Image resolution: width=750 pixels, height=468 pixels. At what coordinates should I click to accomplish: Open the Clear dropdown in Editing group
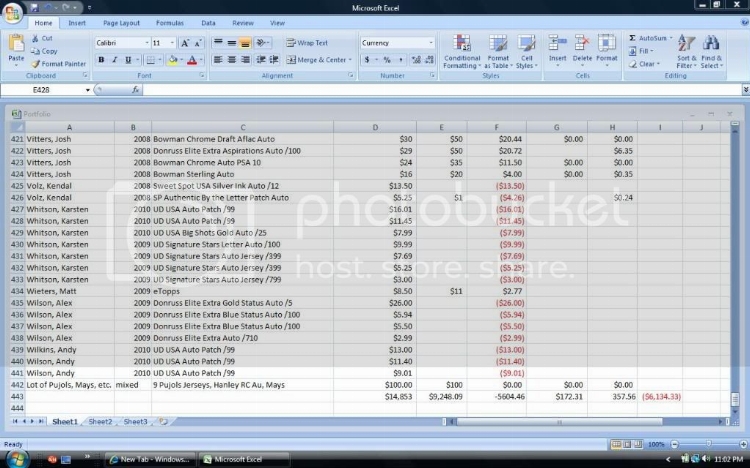(x=644, y=64)
